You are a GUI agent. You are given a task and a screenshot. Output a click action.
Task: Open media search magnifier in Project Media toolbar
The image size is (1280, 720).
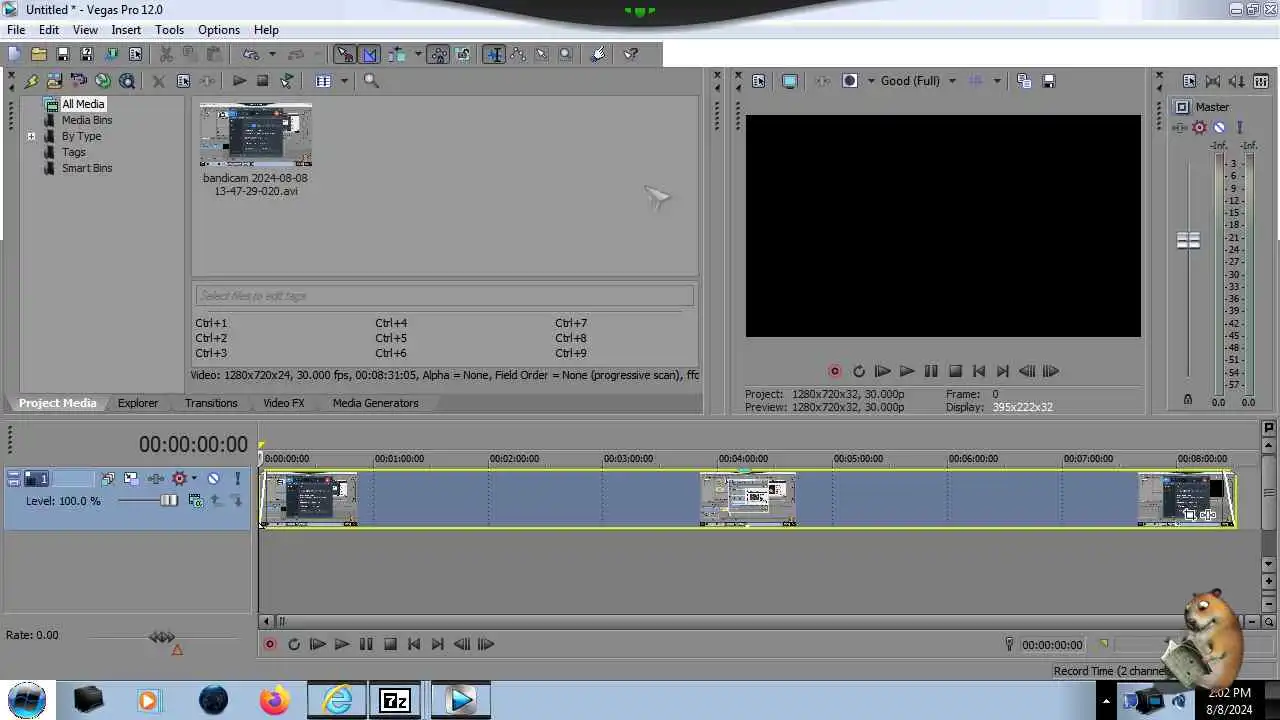(371, 81)
